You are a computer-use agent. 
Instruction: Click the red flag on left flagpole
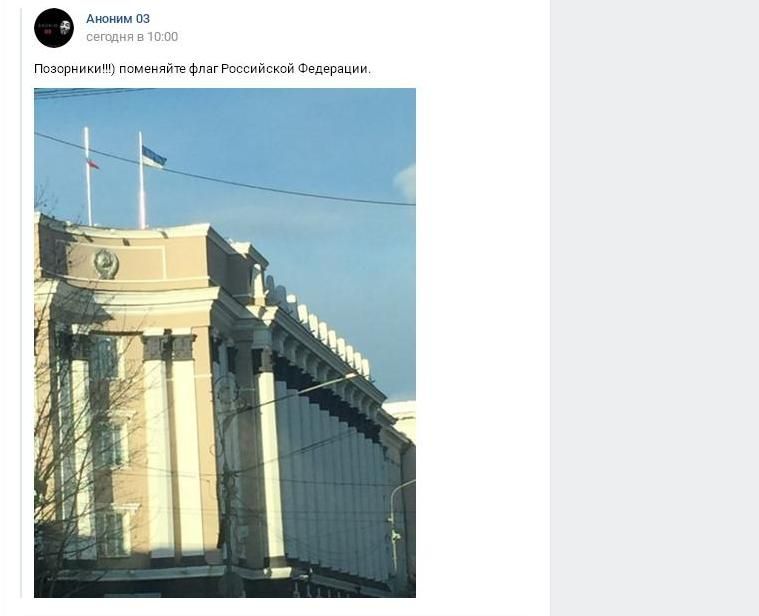tap(92, 164)
